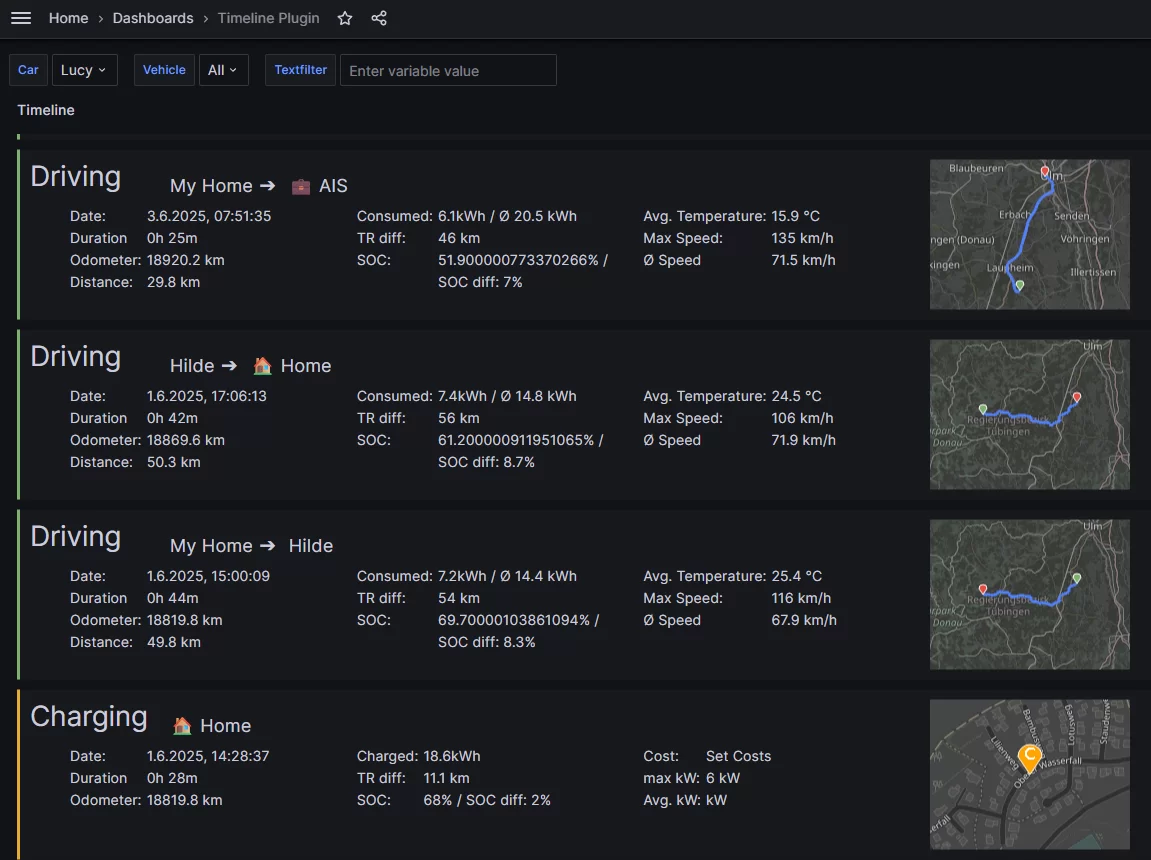This screenshot has width=1151, height=860.
Task: Click odometer value '18920.2 km'
Action: 186,260
